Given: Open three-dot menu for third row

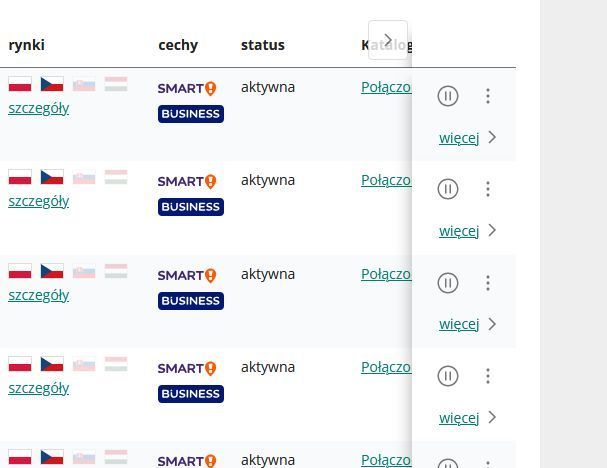Looking at the screenshot, I should tap(488, 283).
